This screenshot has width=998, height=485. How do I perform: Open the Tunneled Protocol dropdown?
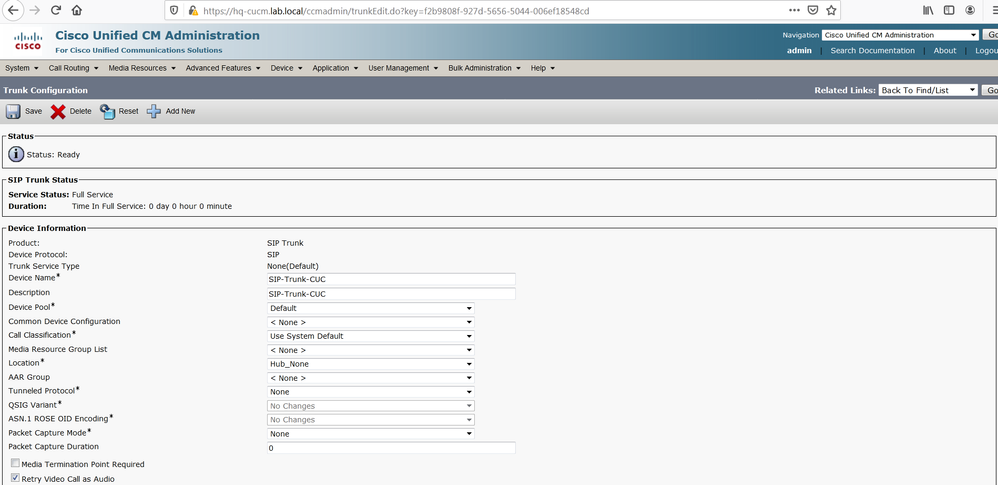370,392
